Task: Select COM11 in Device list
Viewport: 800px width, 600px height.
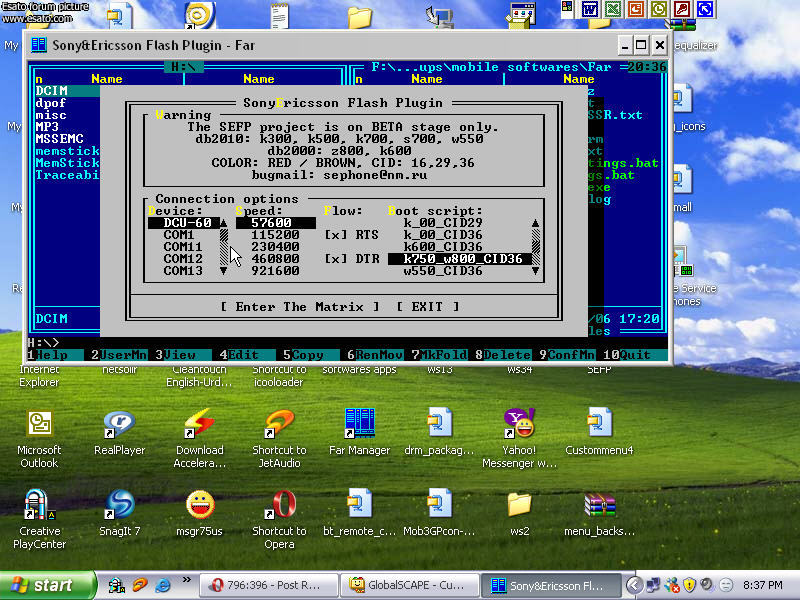Action: (183, 247)
